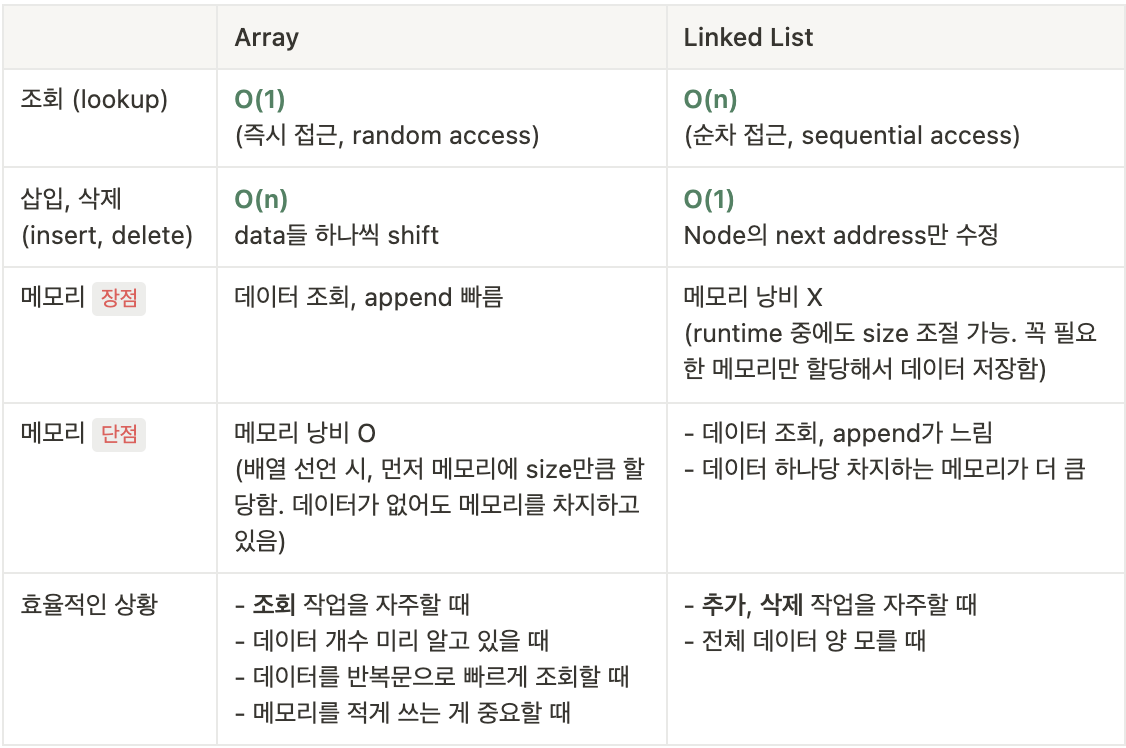The height and width of the screenshot is (748, 1126).
Task: Click '데이터 조회, append가 느림' line
Action: point(839,433)
